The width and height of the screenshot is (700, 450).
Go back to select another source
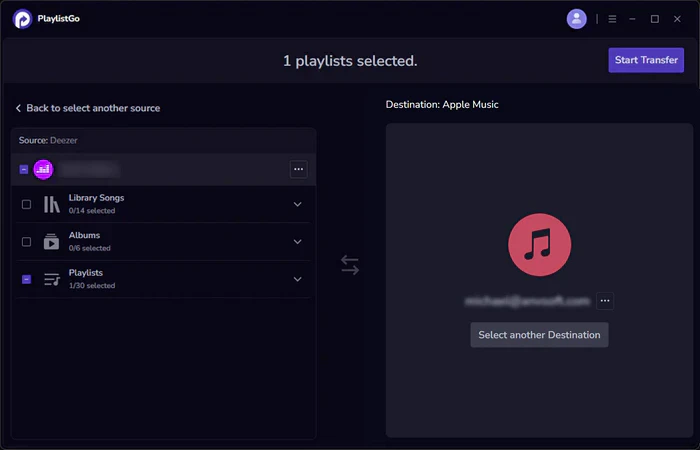(x=88, y=108)
